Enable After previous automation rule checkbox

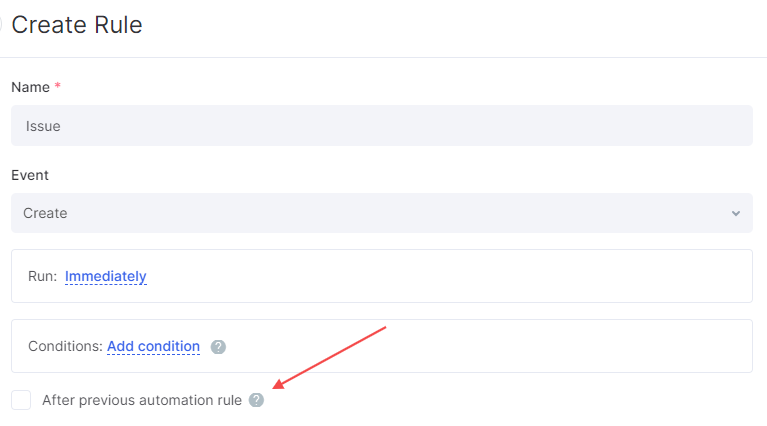click(21, 400)
